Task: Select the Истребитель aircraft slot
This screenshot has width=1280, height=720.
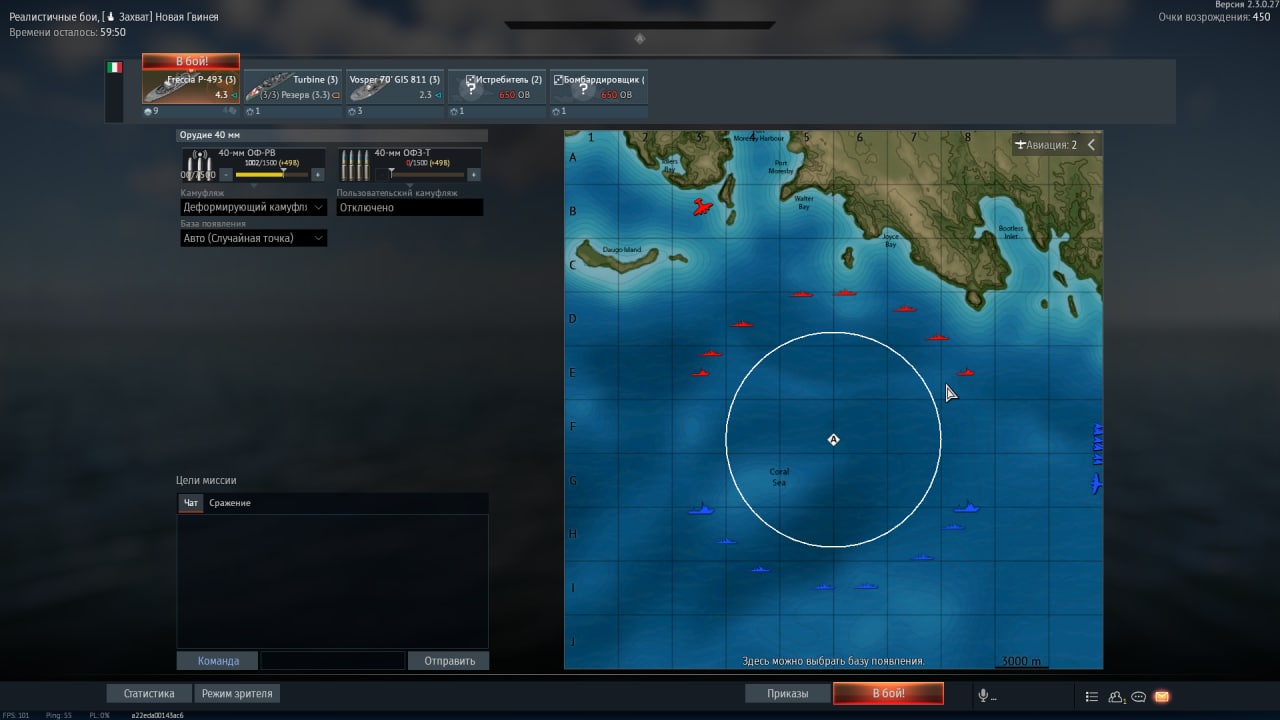Action: tap(497, 87)
